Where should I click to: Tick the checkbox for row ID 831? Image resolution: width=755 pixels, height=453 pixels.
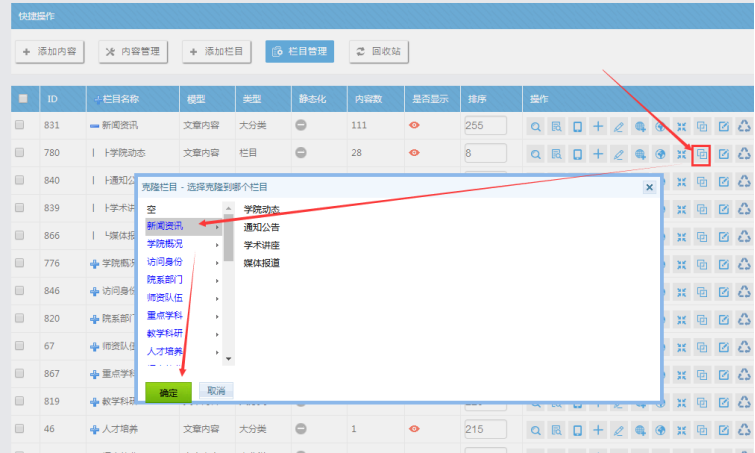pos(20,125)
